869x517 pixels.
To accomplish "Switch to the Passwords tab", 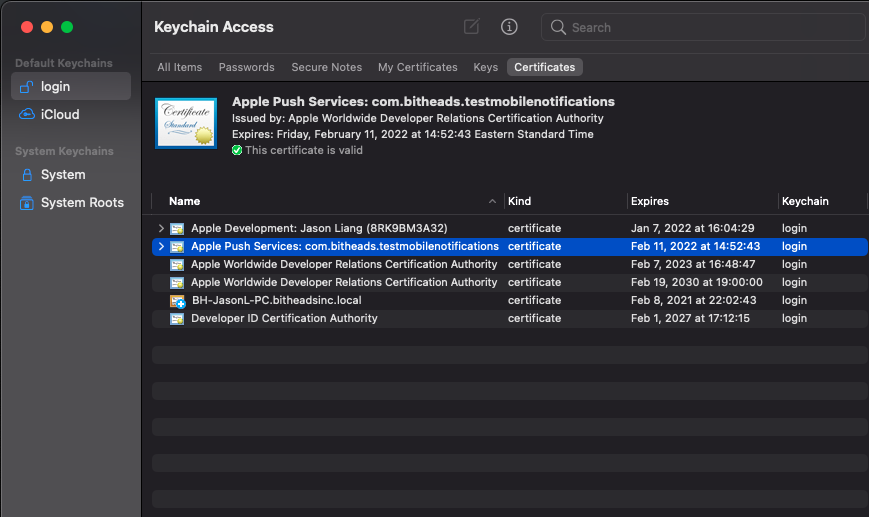I will click(x=247, y=67).
